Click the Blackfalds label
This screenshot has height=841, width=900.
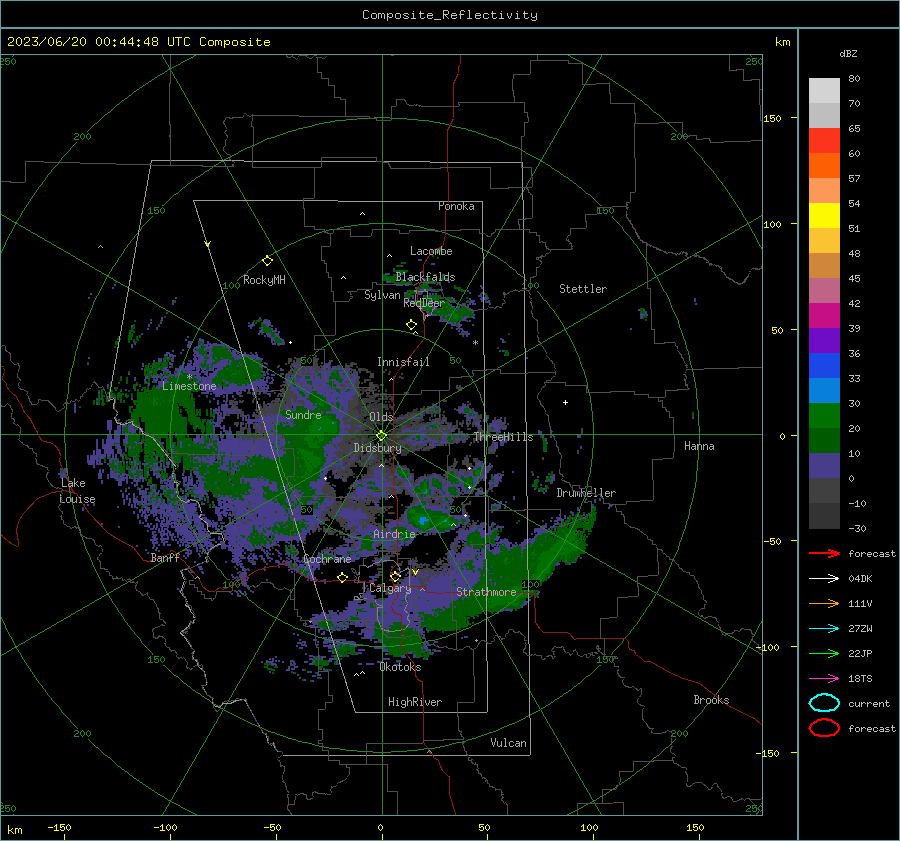click(425, 277)
